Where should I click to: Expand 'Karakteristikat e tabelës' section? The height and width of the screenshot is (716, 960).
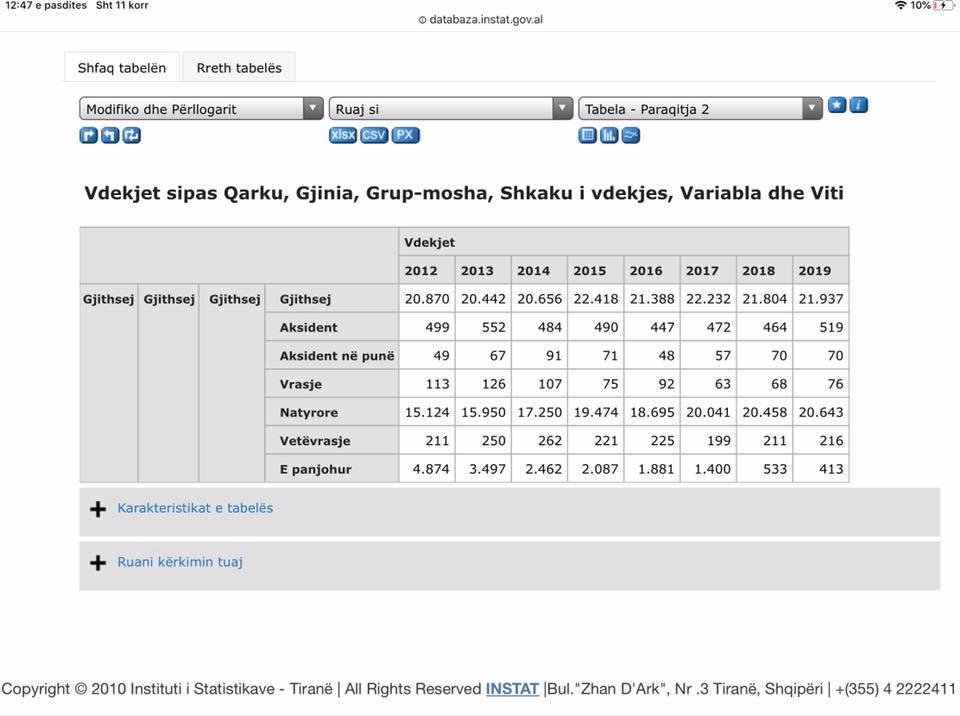click(x=195, y=508)
